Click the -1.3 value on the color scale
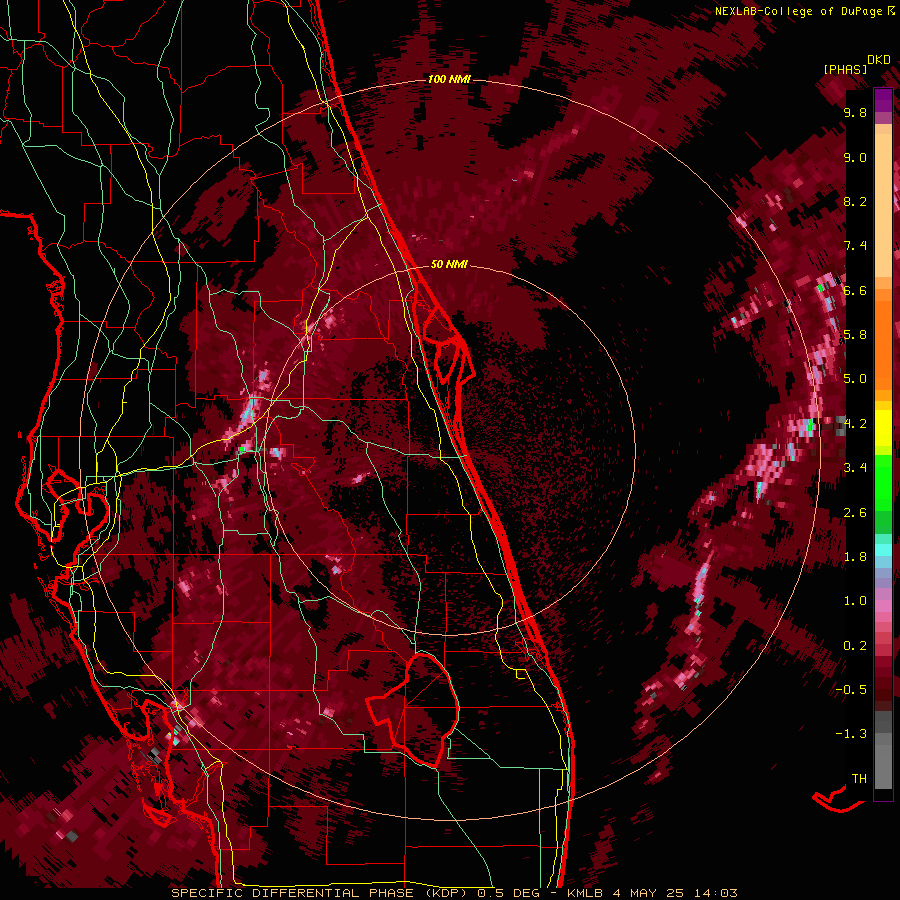 click(x=852, y=734)
